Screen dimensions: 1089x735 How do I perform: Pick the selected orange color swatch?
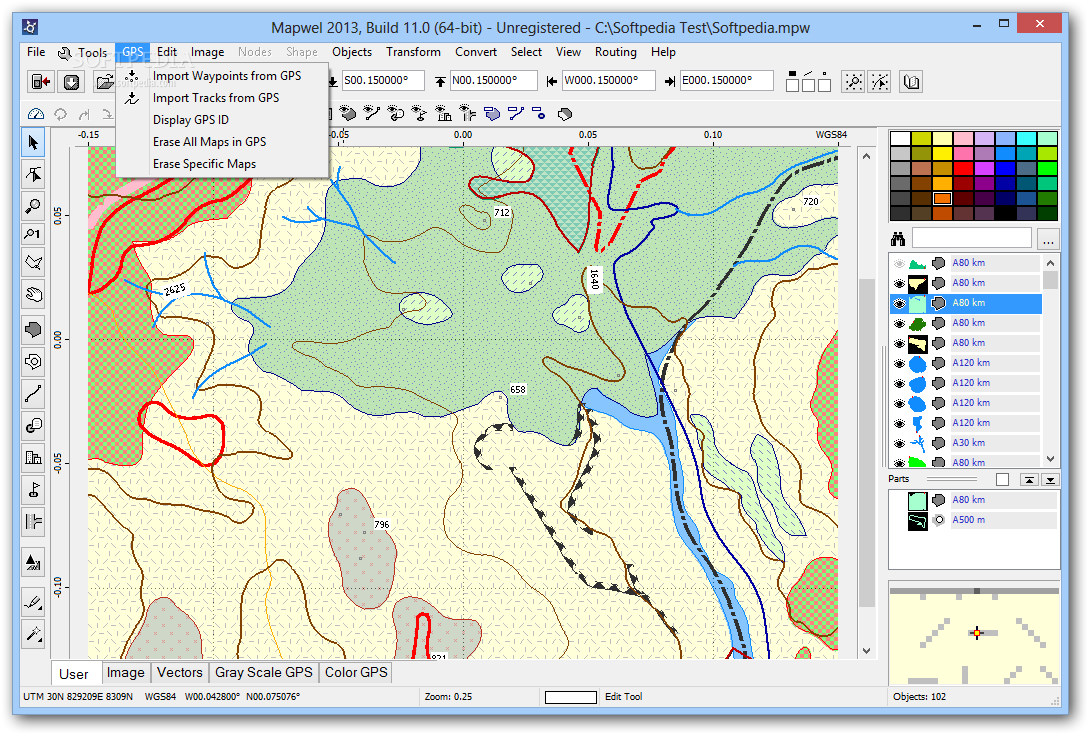point(942,199)
